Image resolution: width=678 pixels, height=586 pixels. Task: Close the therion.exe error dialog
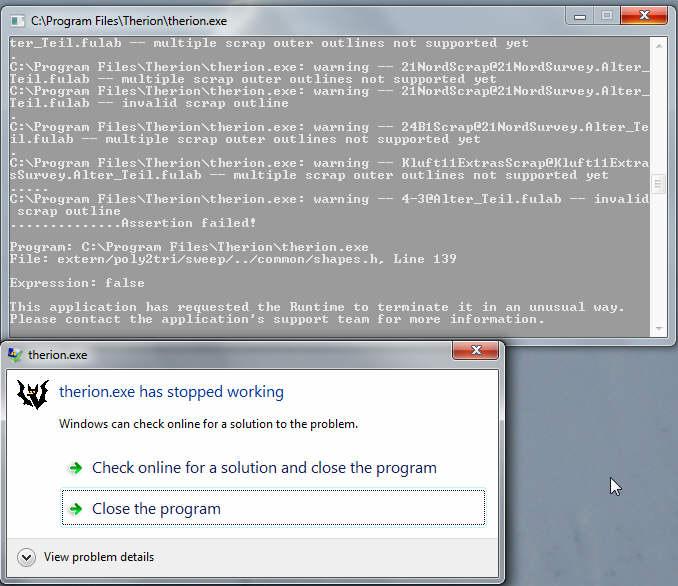coord(475,350)
